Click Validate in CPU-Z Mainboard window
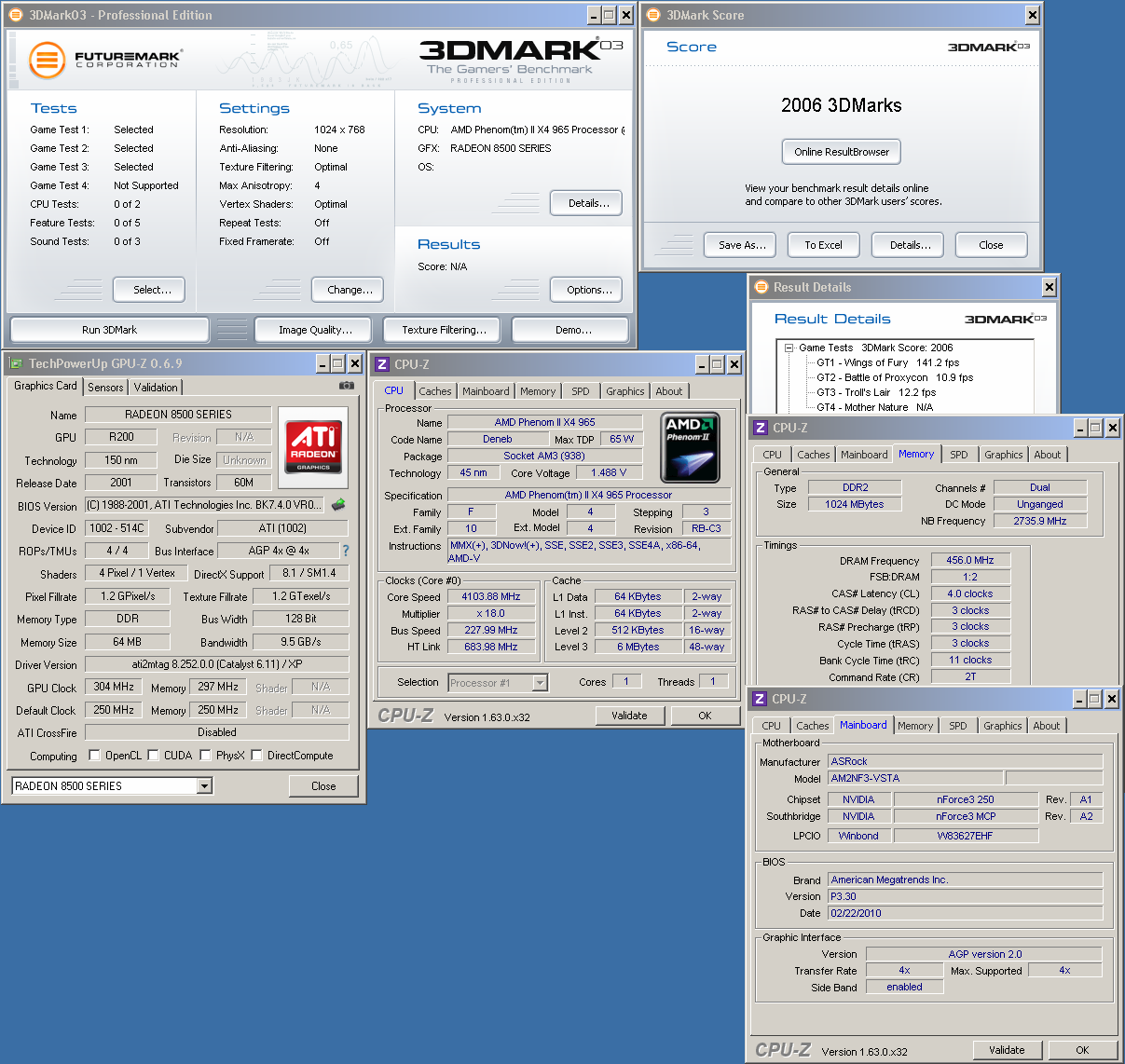 coord(1007,1050)
